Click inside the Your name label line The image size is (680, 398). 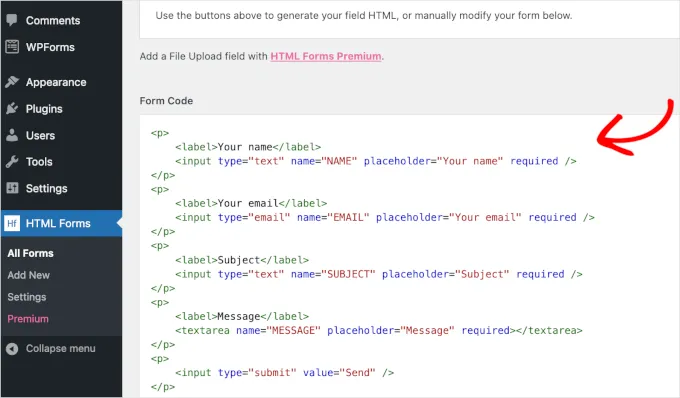point(248,147)
